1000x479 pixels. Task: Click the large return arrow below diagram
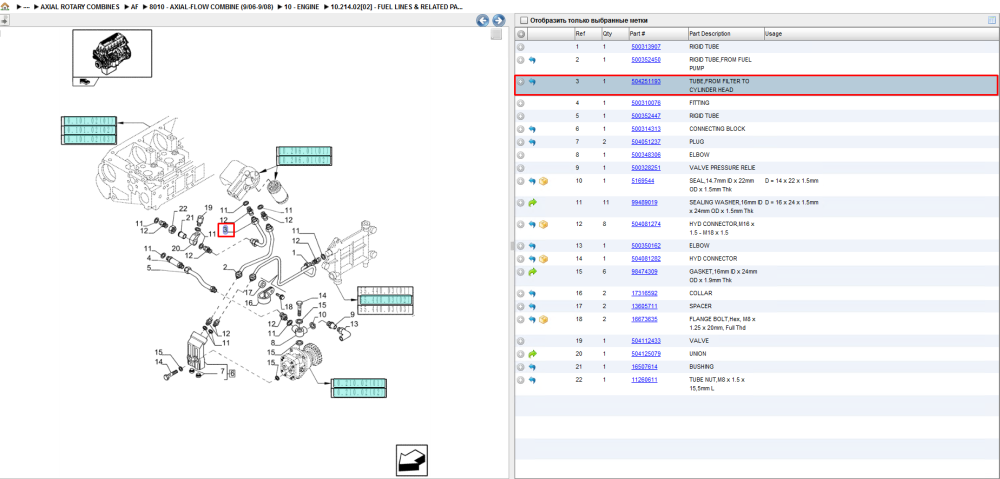pos(411,460)
